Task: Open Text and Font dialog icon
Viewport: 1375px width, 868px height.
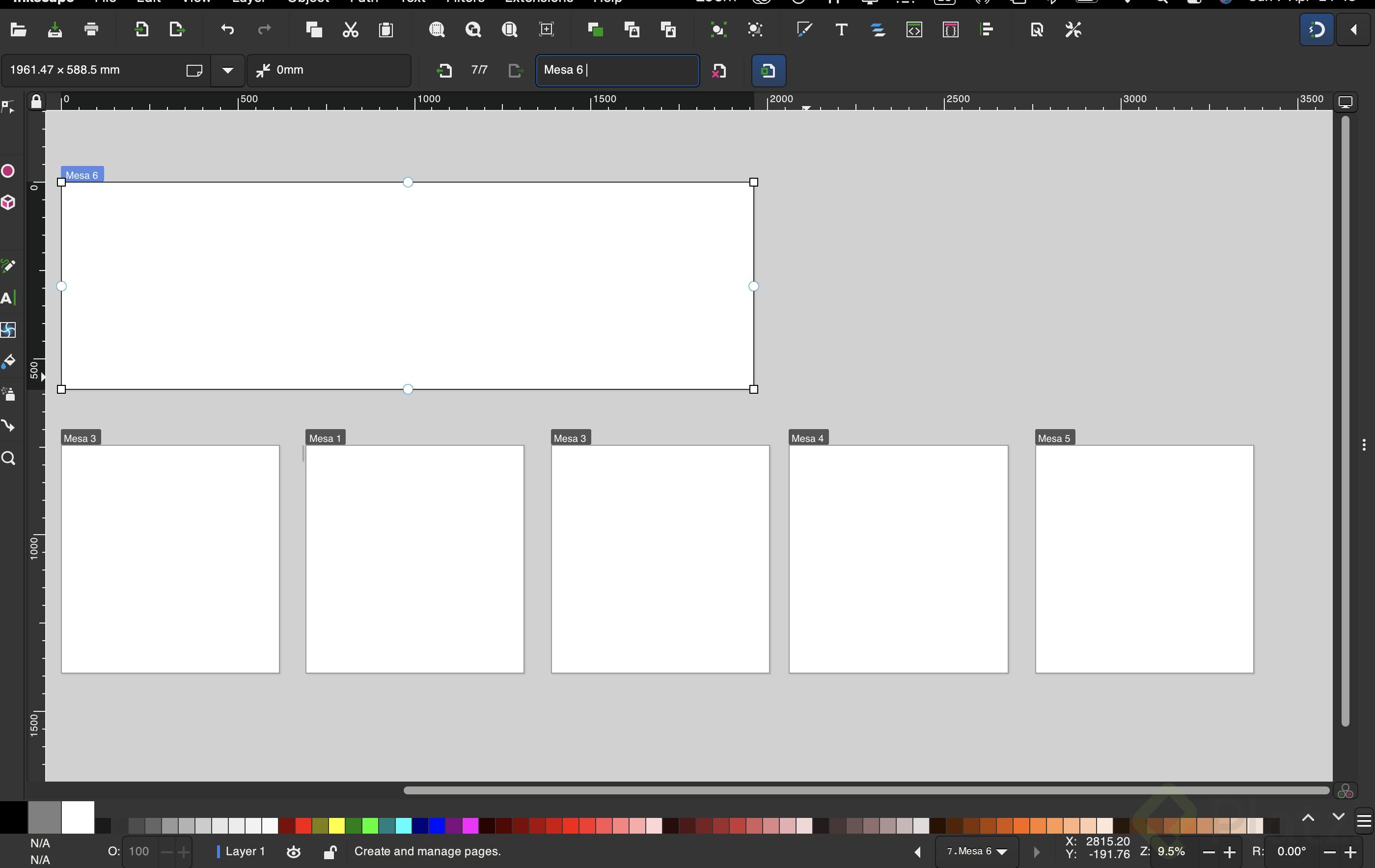Action: (x=841, y=29)
